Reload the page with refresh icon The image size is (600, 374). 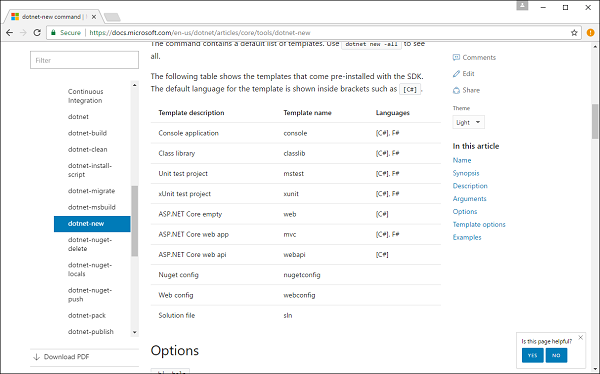(37, 33)
